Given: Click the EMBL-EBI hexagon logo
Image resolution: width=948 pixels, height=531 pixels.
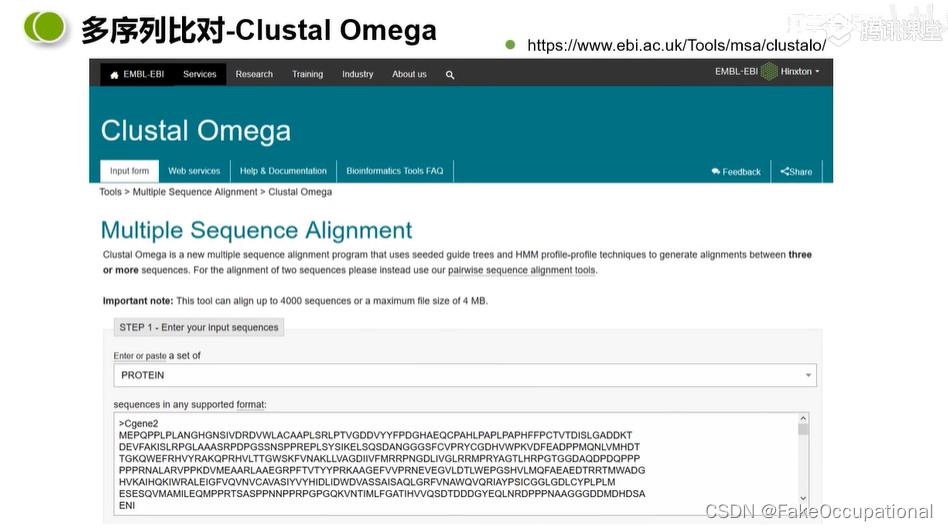Looking at the screenshot, I should (x=769, y=71).
